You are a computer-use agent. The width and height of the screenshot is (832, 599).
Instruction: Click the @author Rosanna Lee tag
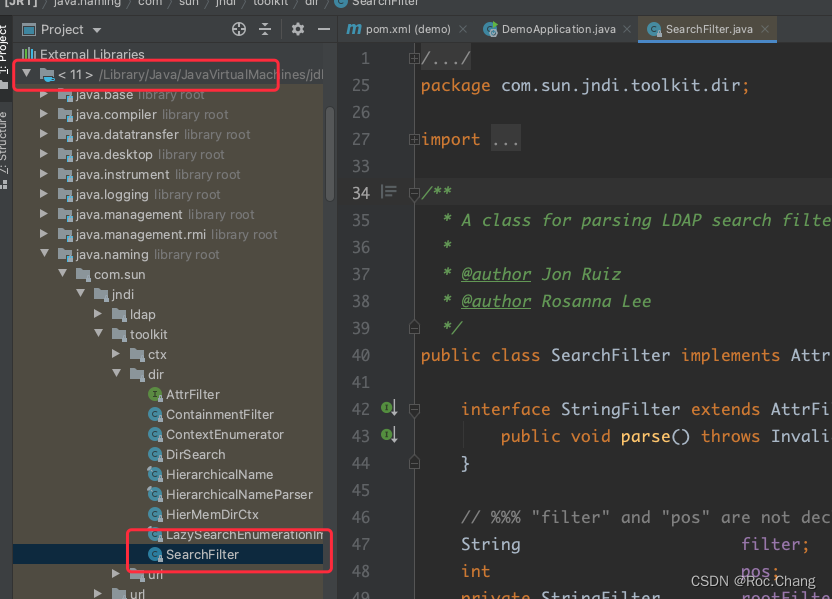point(556,301)
